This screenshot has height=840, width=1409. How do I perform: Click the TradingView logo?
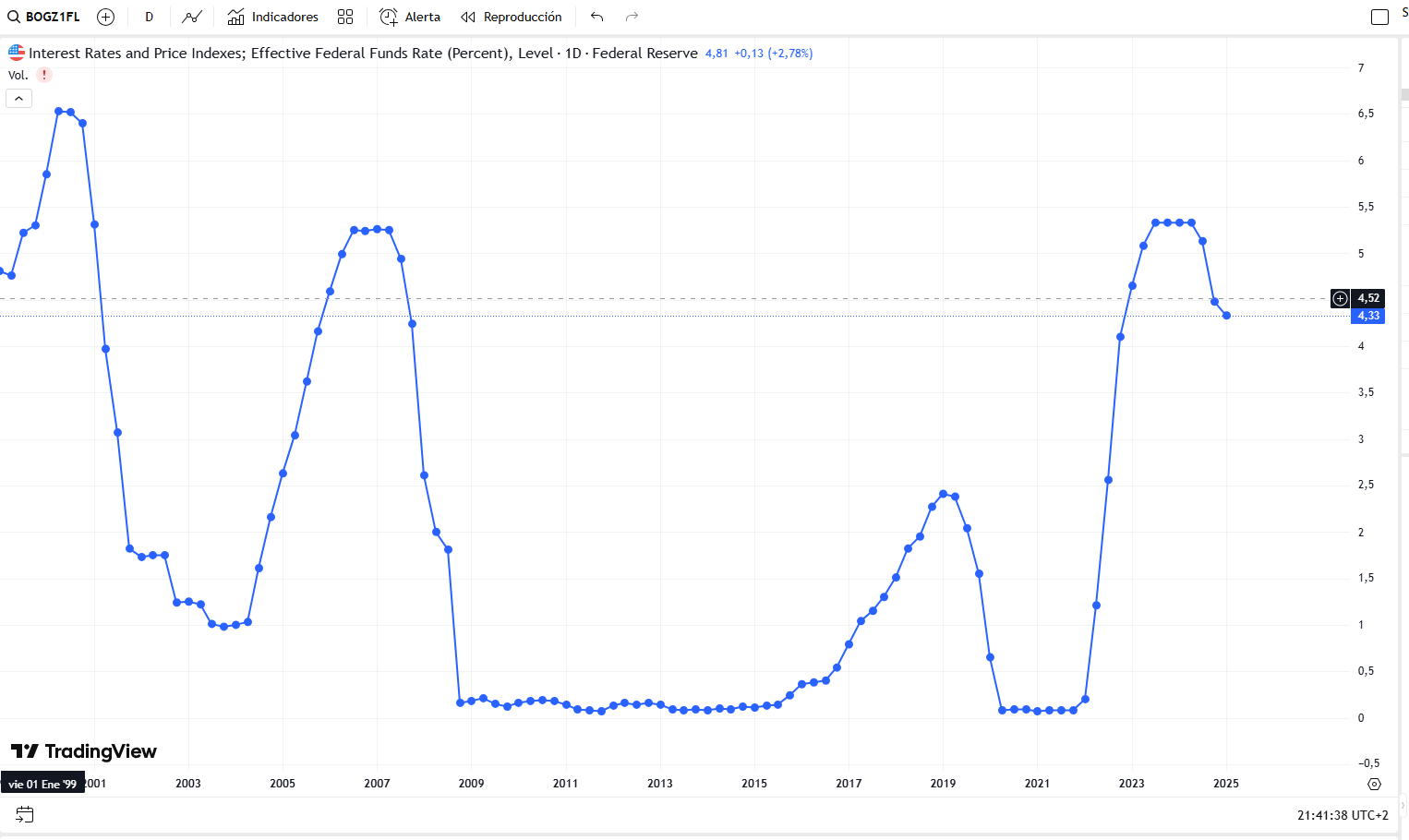(x=84, y=751)
